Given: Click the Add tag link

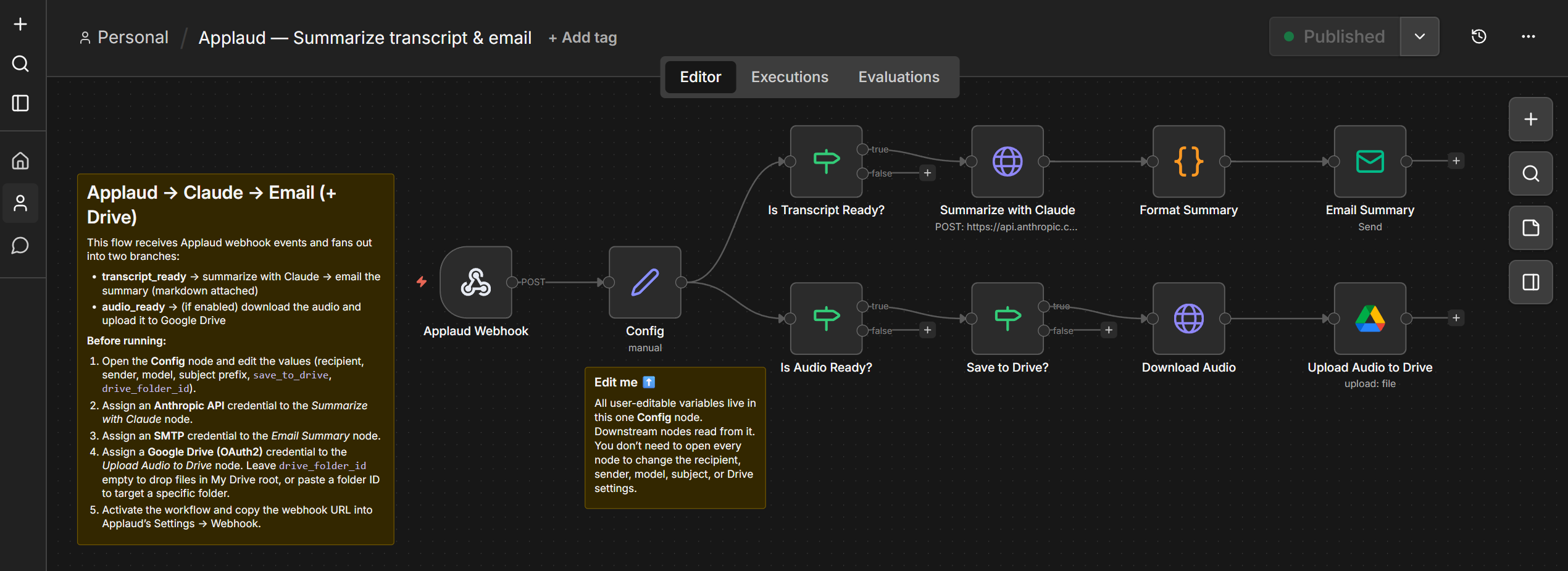Looking at the screenshot, I should [x=583, y=38].
